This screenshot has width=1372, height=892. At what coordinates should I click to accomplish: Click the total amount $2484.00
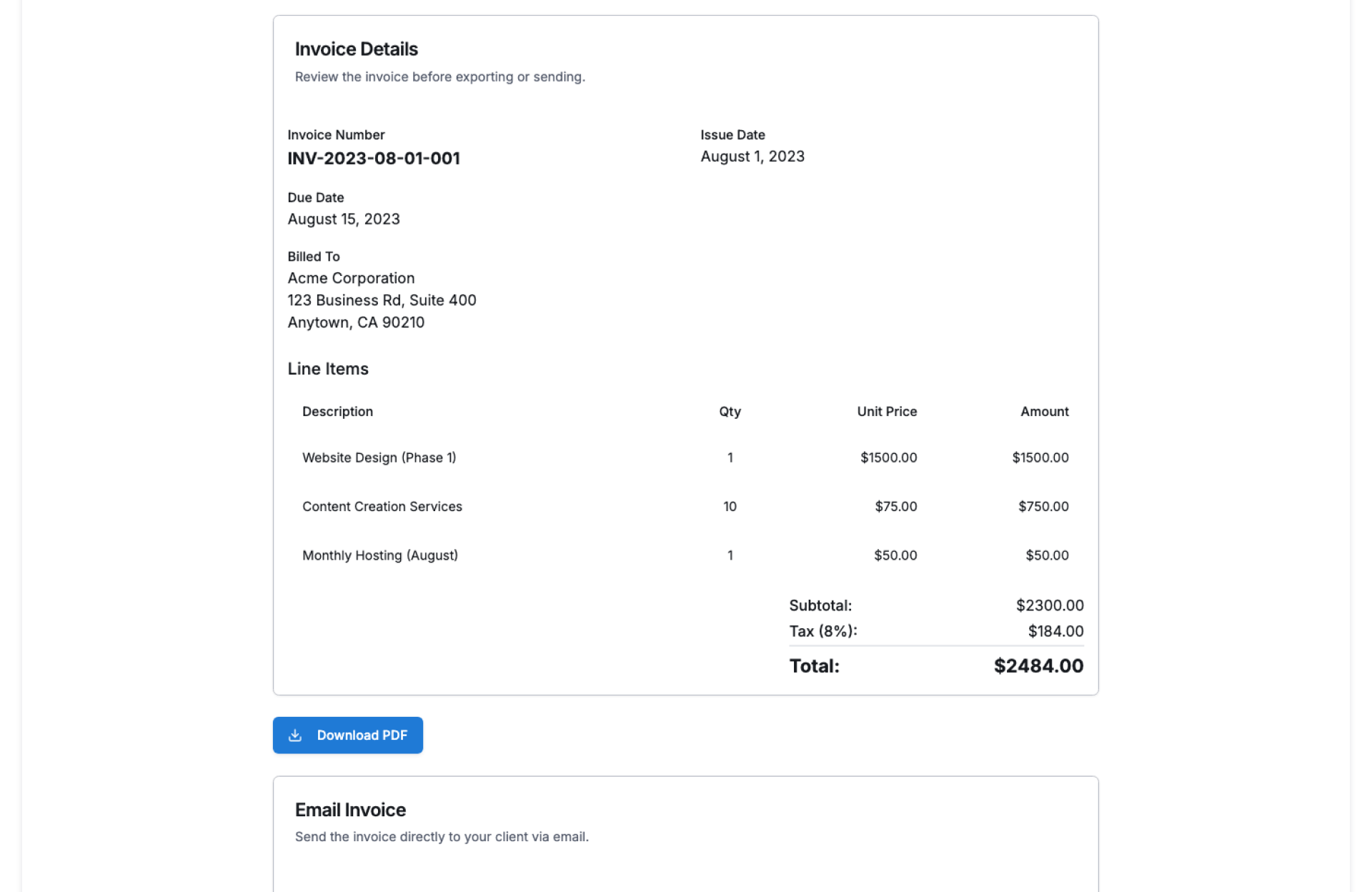[x=1038, y=666]
